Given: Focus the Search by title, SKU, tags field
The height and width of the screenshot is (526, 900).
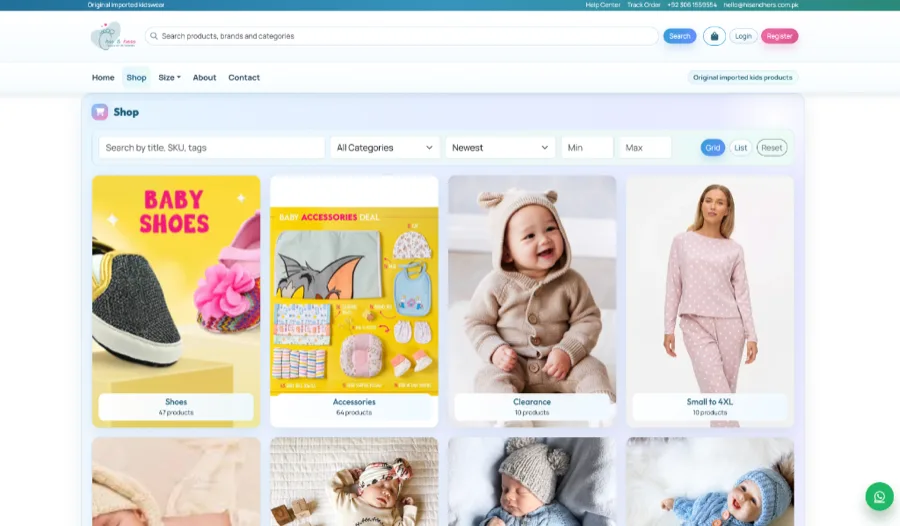Looking at the screenshot, I should 212,148.
